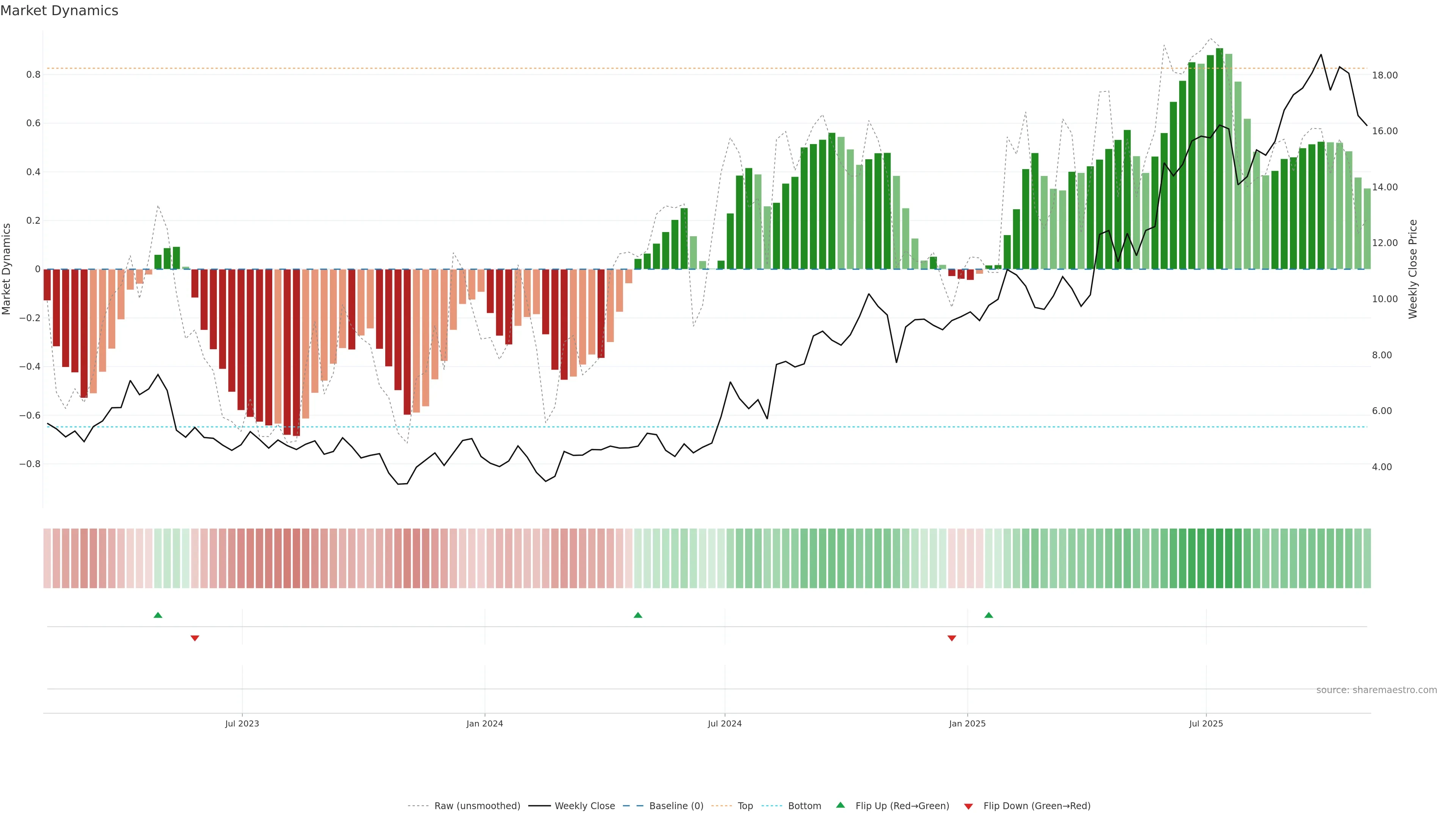Click Flip Down red triangle legend icon
The height and width of the screenshot is (819, 1456).
(x=968, y=806)
